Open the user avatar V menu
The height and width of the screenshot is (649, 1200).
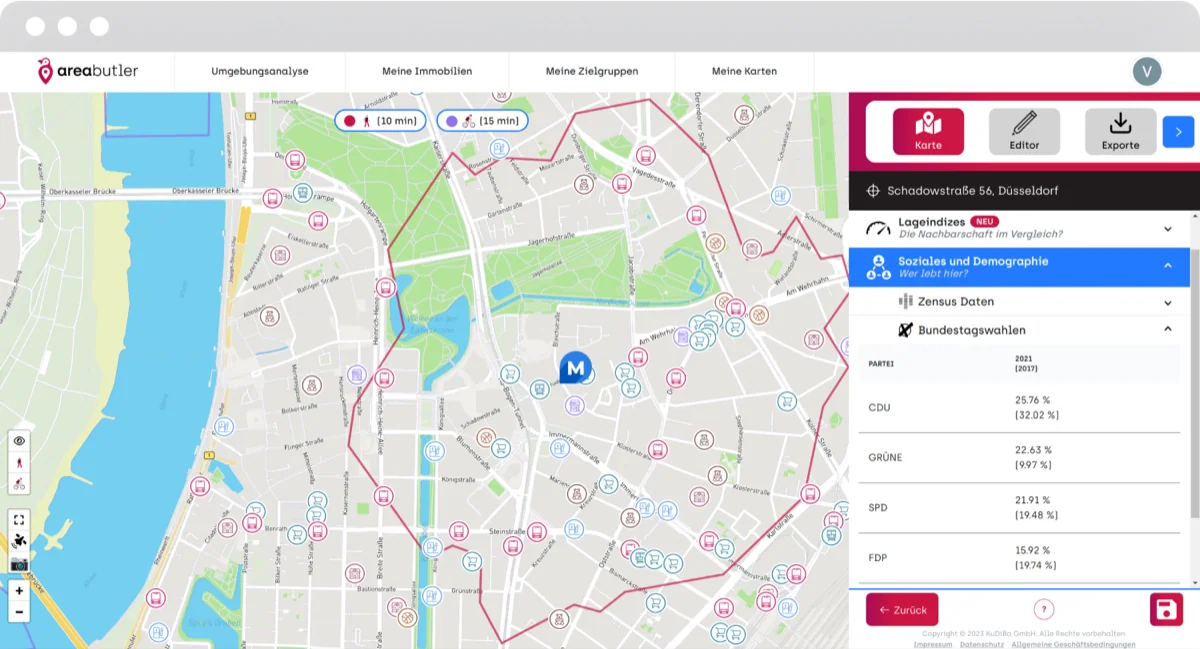pyautogui.click(x=1147, y=71)
